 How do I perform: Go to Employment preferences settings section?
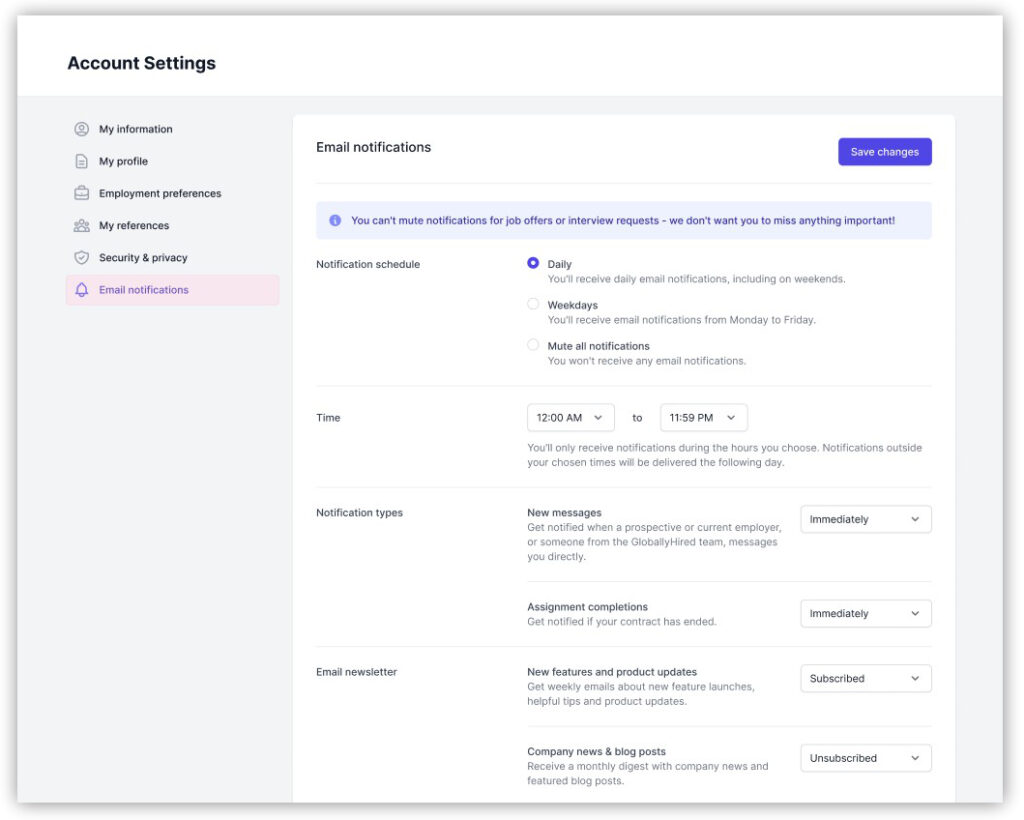160,194
